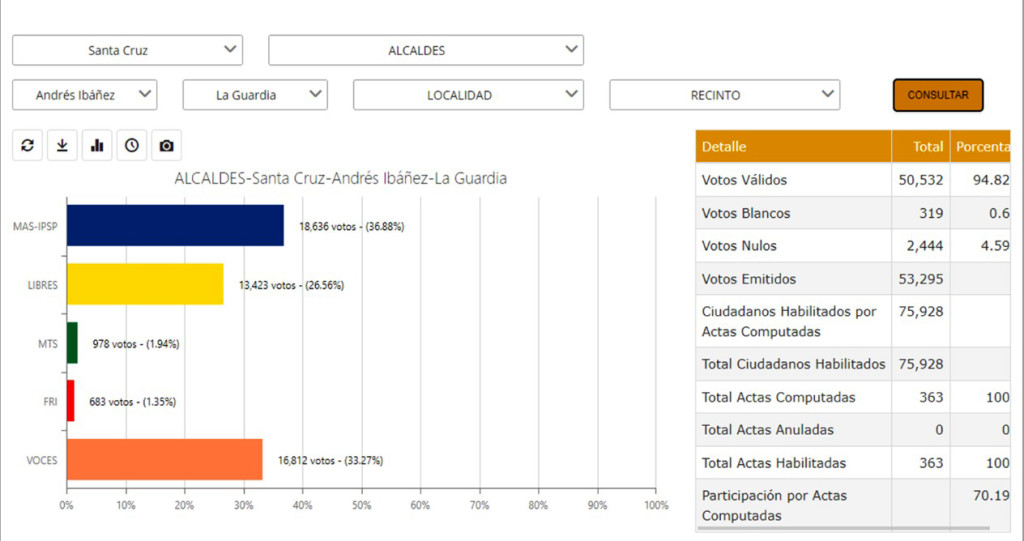Expand the ALCALDES election type dropdown
1024x541 pixels.
click(x=426, y=50)
